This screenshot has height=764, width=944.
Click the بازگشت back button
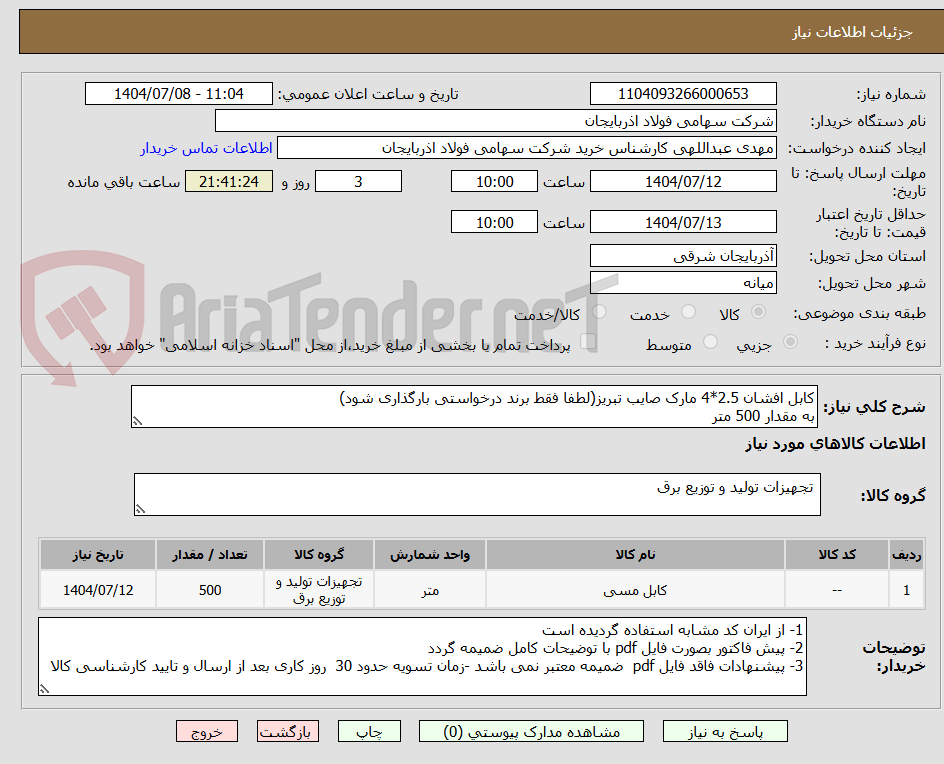(x=287, y=731)
